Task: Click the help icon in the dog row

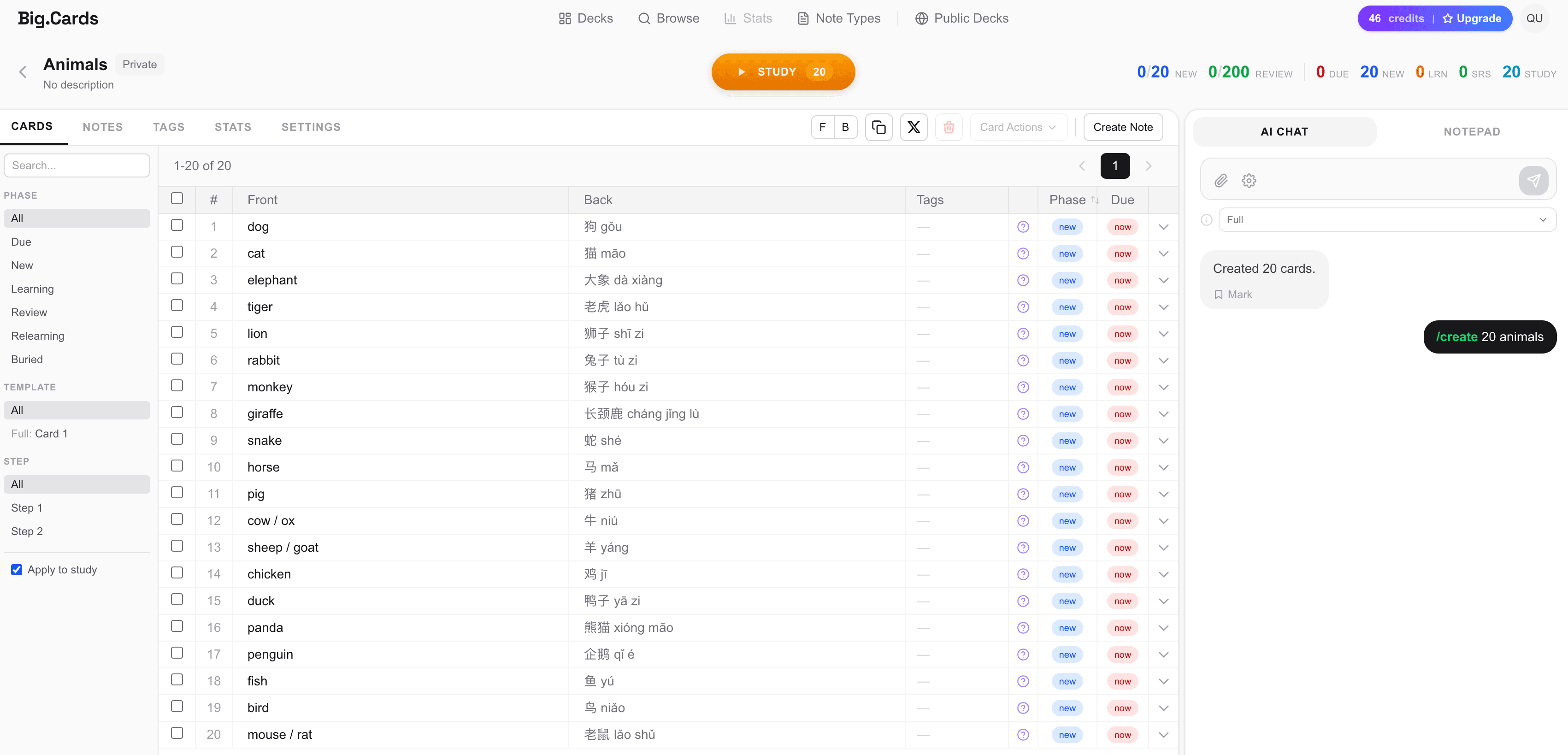Action: pos(1023,227)
